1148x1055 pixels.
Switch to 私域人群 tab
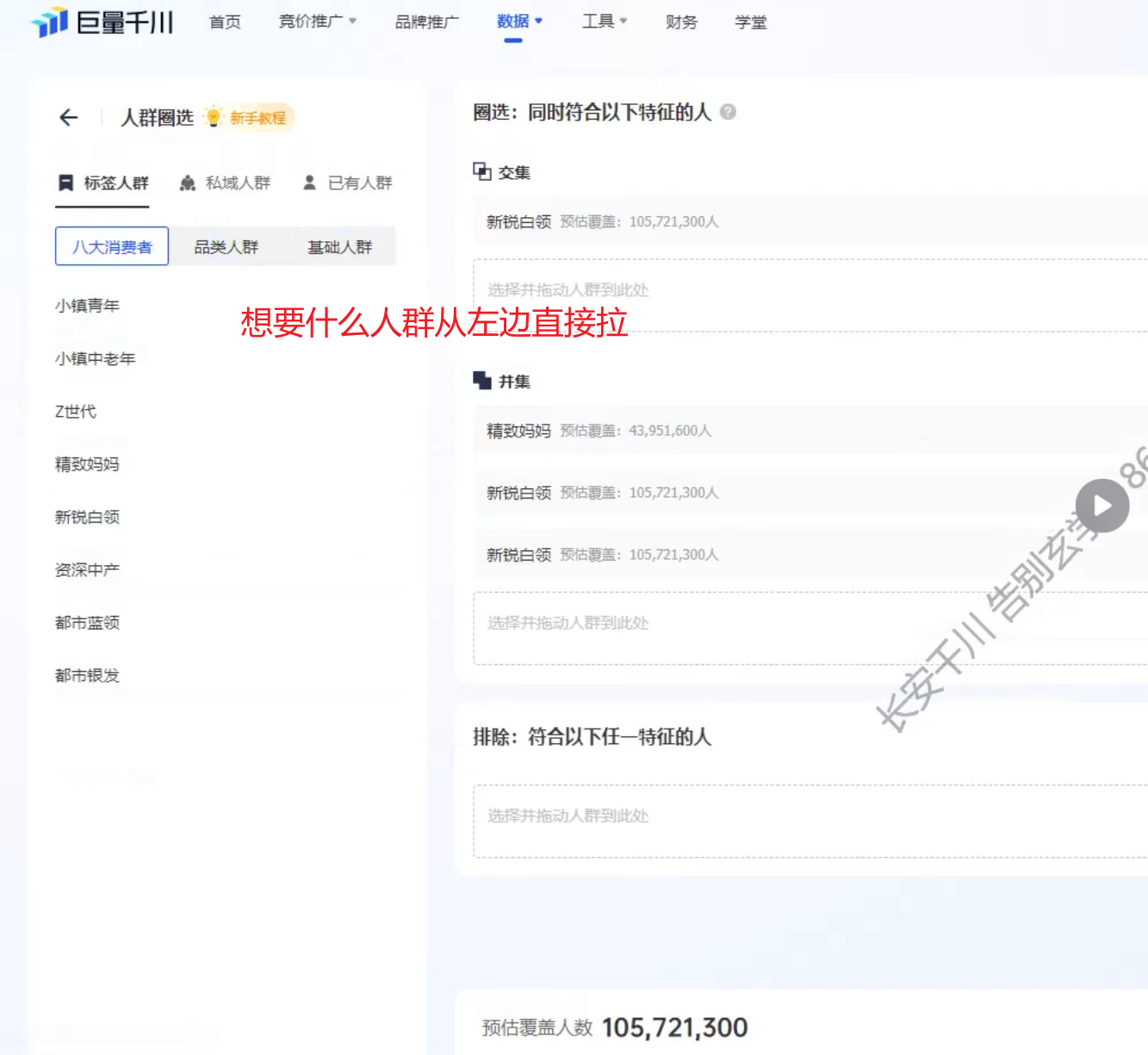tap(225, 183)
